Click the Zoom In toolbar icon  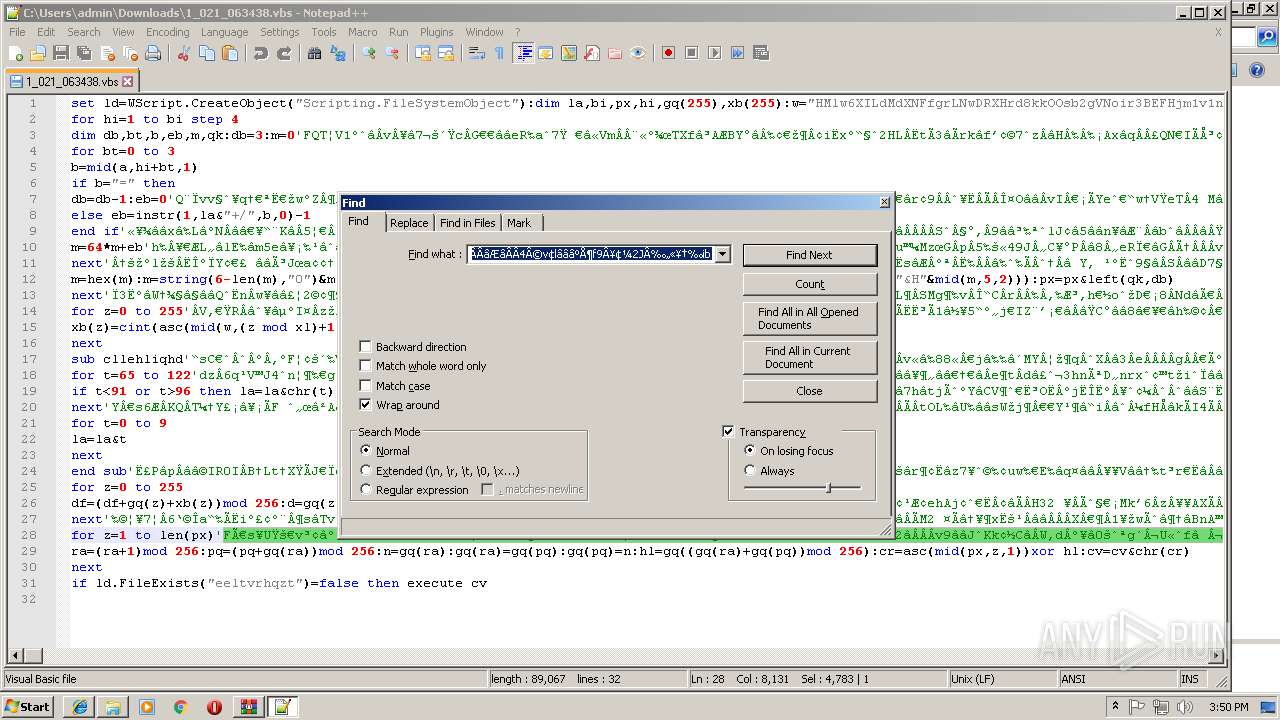click(369, 53)
